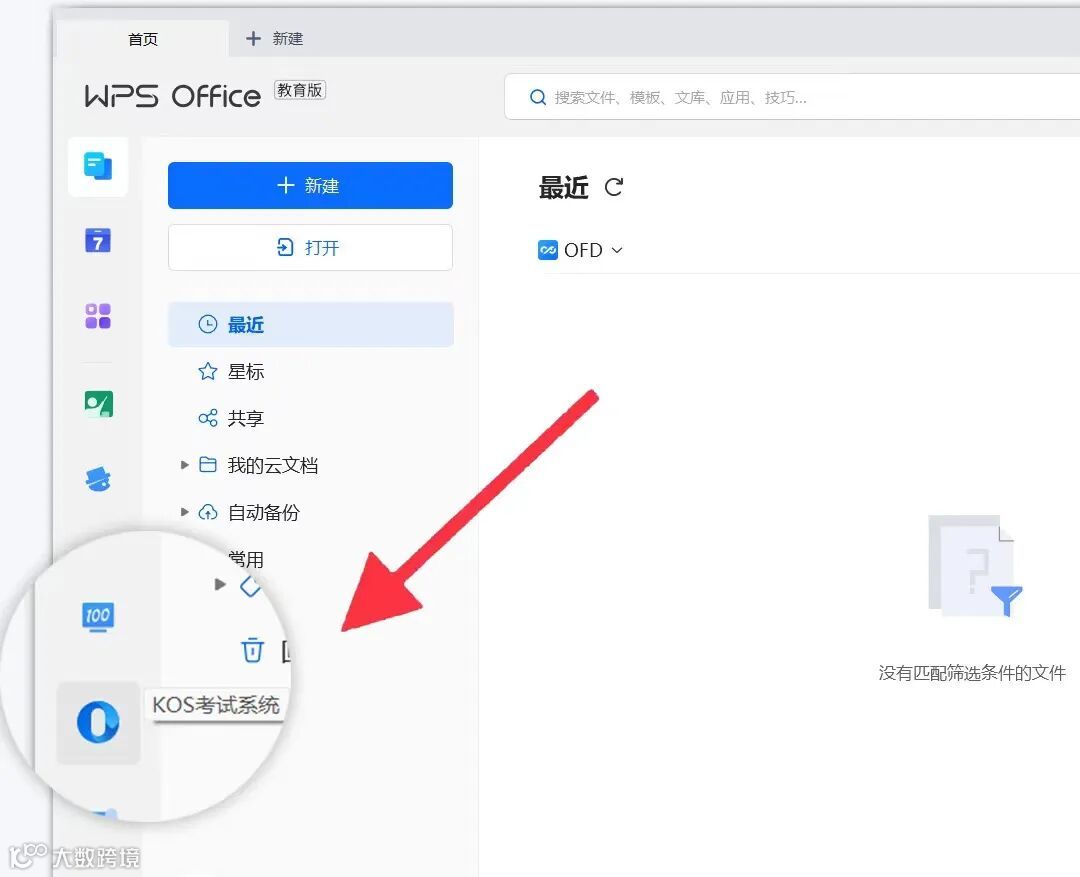Viewport: 1080px width, 877px height.
Task: Launch the KOS exam system icon
Action: [98, 723]
